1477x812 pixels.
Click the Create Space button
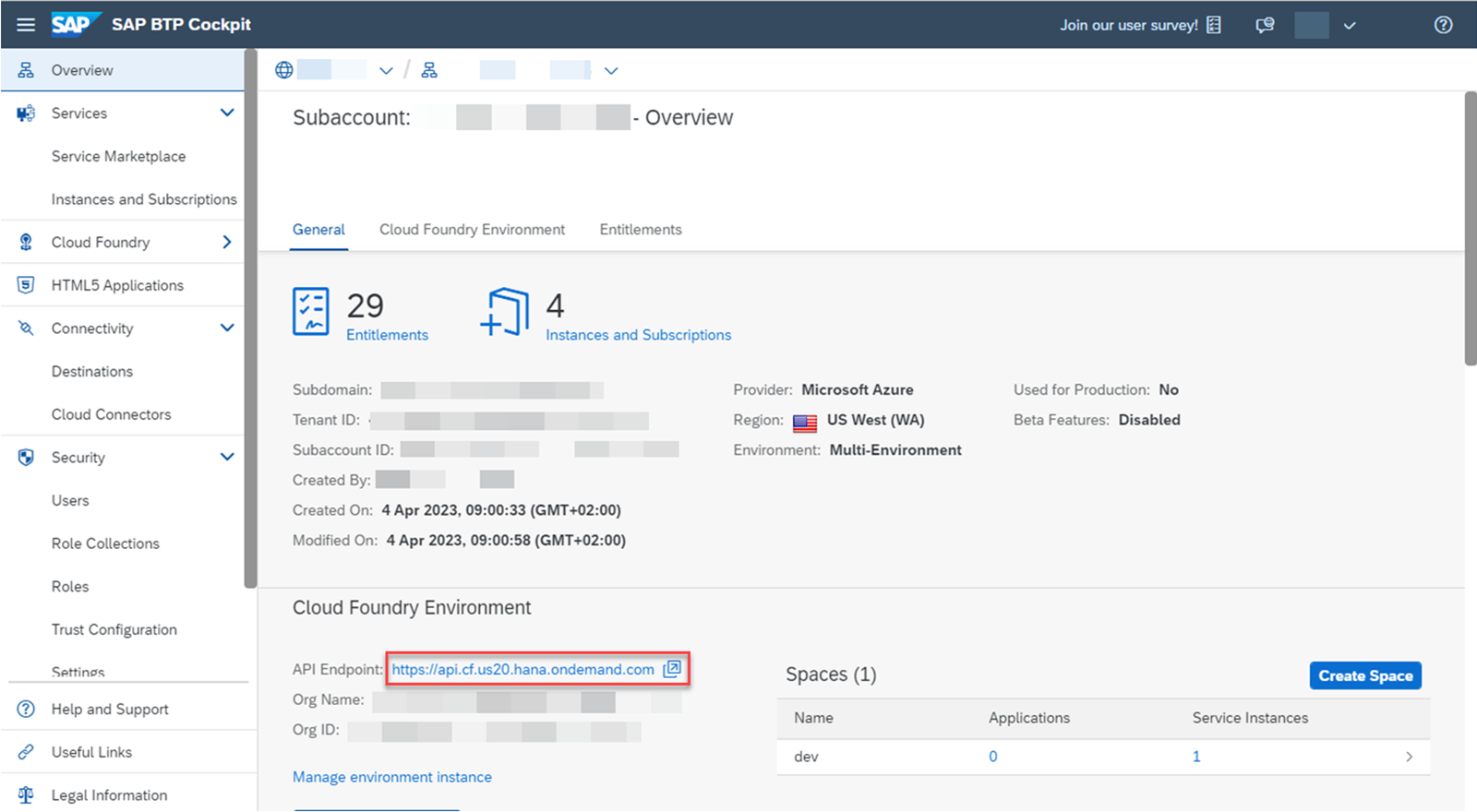click(1365, 675)
